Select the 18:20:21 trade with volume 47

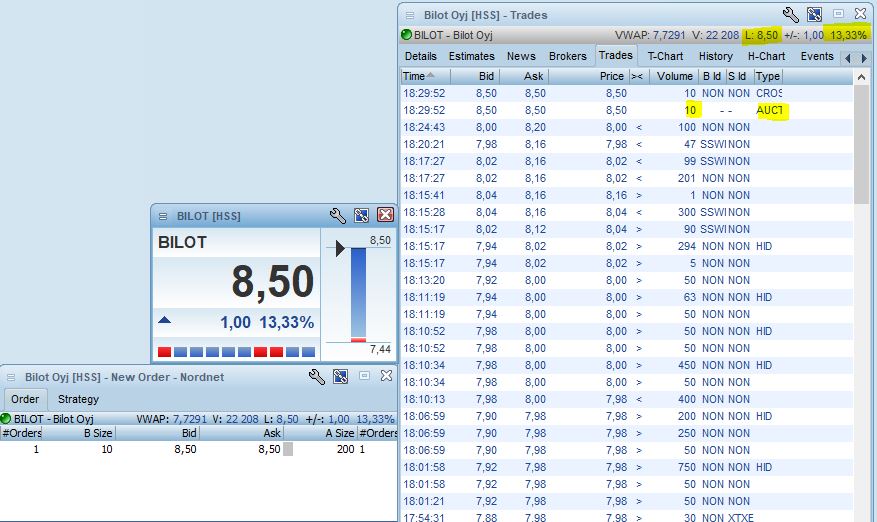pyautogui.click(x=626, y=144)
